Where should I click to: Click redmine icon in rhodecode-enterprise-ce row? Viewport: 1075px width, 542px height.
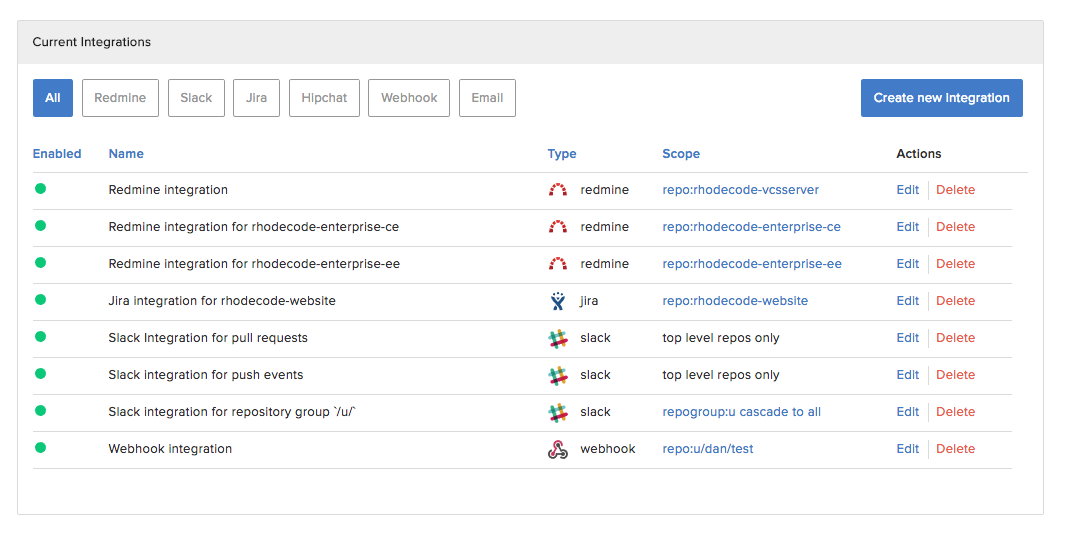[558, 227]
